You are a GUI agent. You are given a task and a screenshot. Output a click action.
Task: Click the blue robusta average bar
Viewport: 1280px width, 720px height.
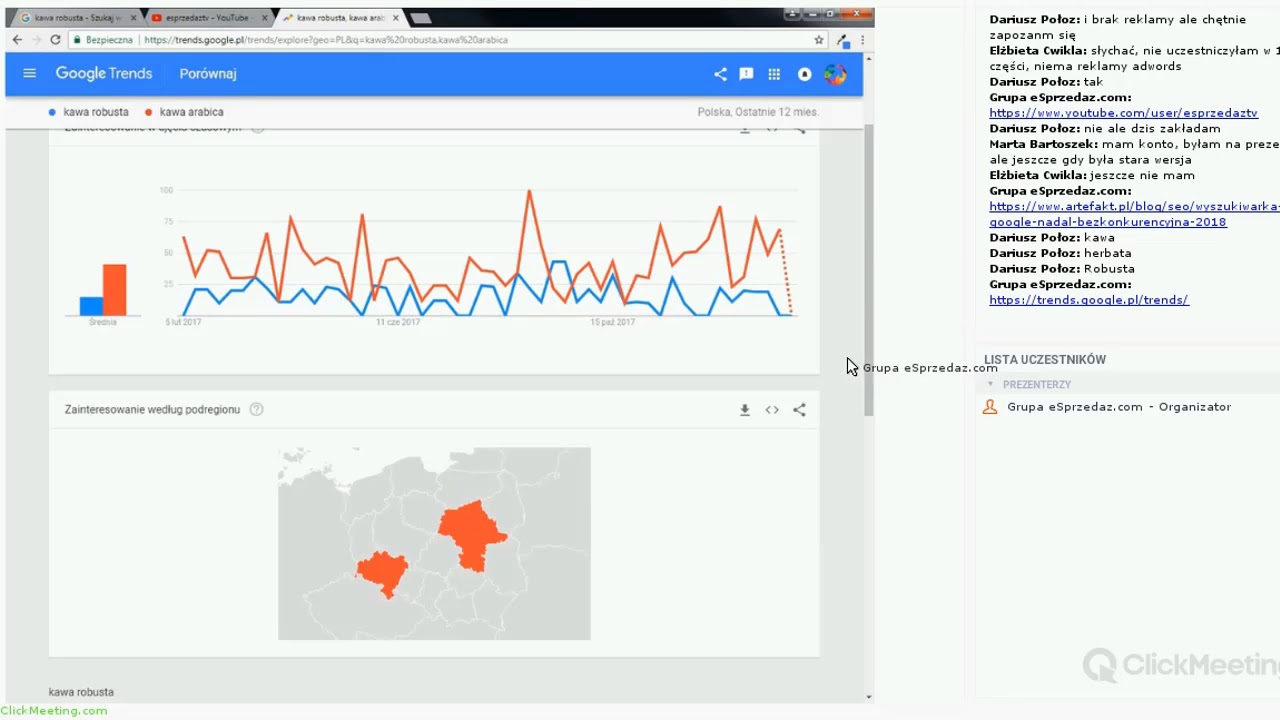[x=91, y=306]
